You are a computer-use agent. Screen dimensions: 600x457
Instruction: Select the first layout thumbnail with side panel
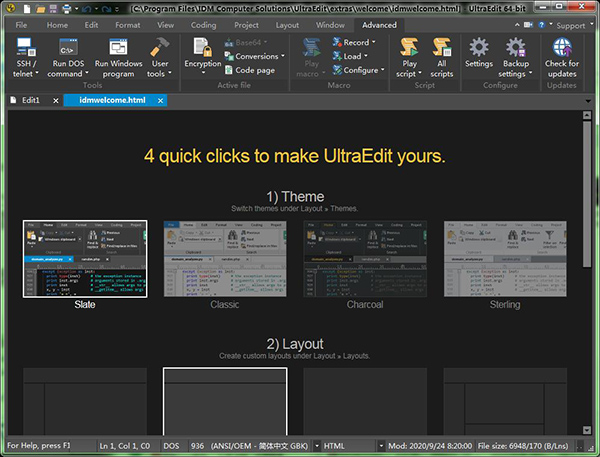pyautogui.click(x=85, y=402)
